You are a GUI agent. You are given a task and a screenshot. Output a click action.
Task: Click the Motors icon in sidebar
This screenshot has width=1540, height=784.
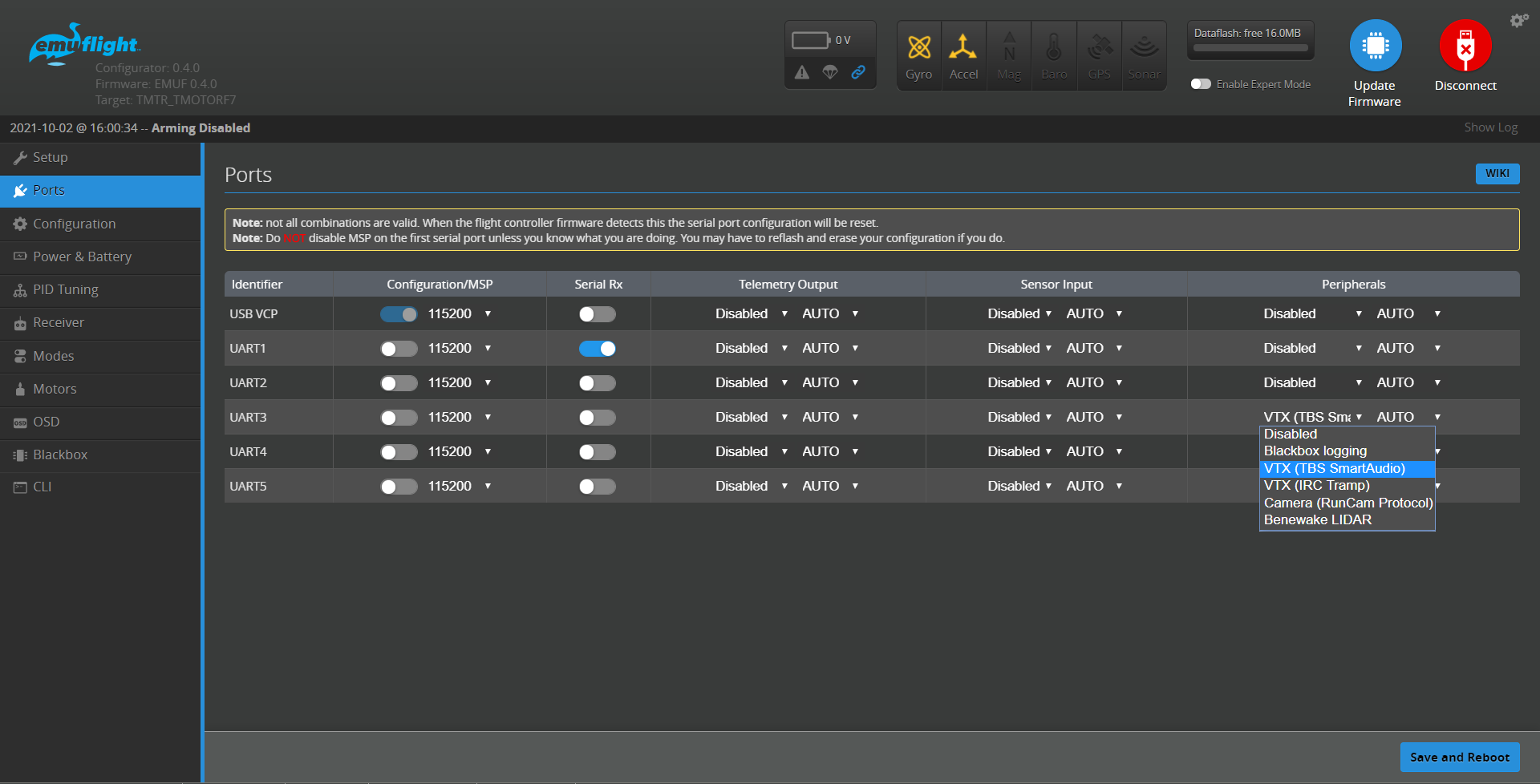pos(20,389)
